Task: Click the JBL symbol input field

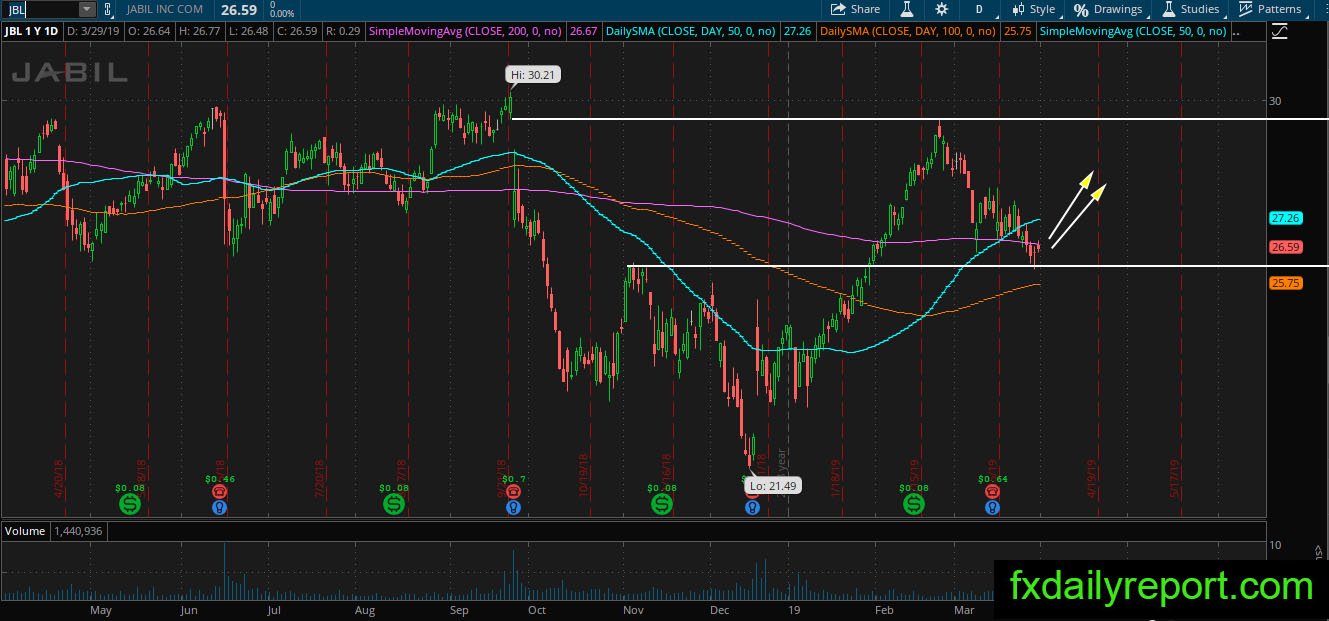Action: point(39,9)
